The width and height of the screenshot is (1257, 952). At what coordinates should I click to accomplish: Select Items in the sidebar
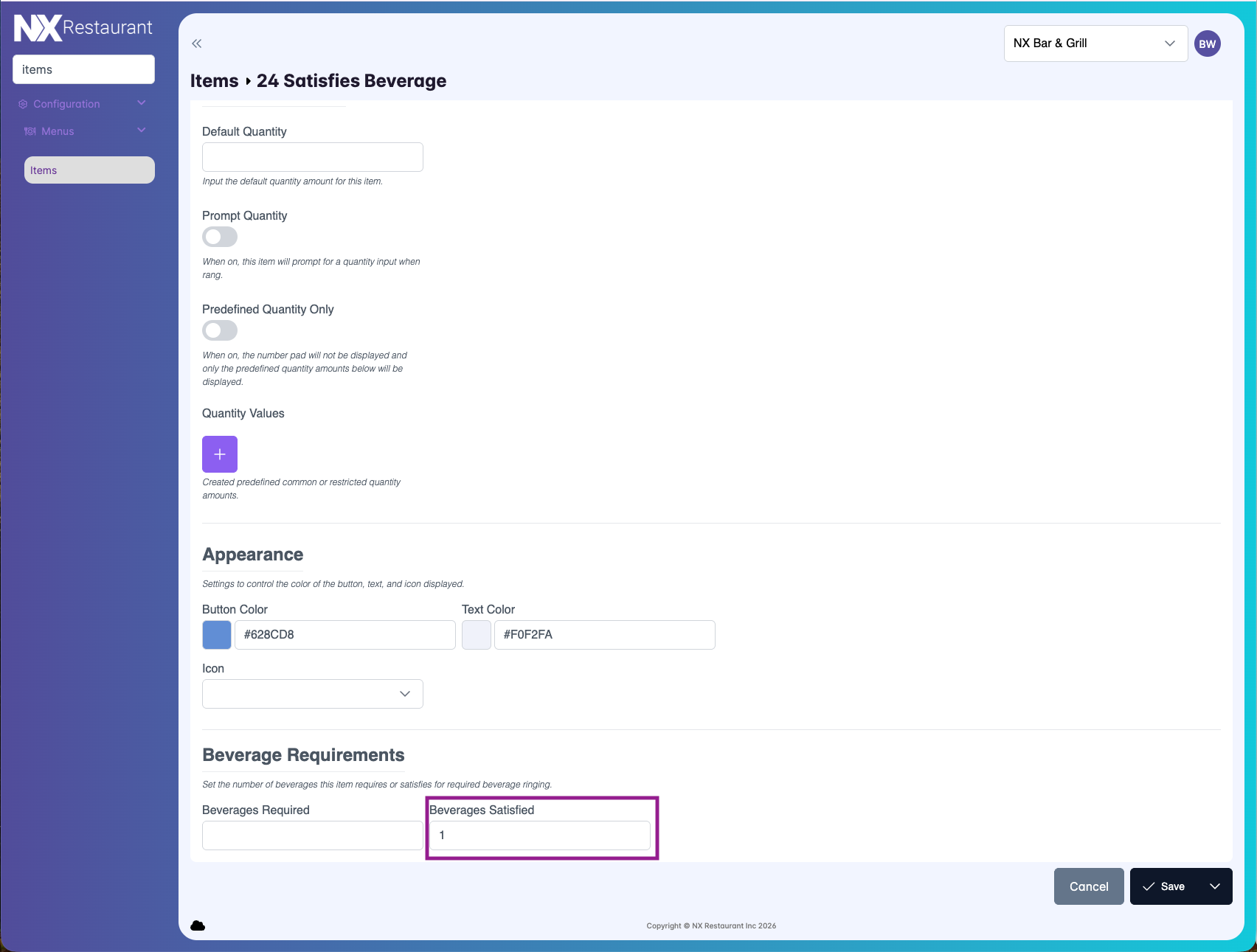(x=89, y=170)
